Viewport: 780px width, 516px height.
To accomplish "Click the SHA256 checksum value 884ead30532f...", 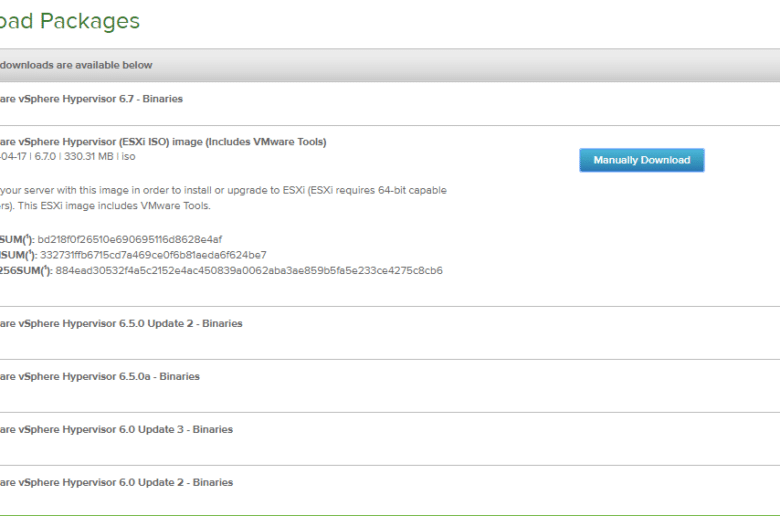I will point(249,271).
